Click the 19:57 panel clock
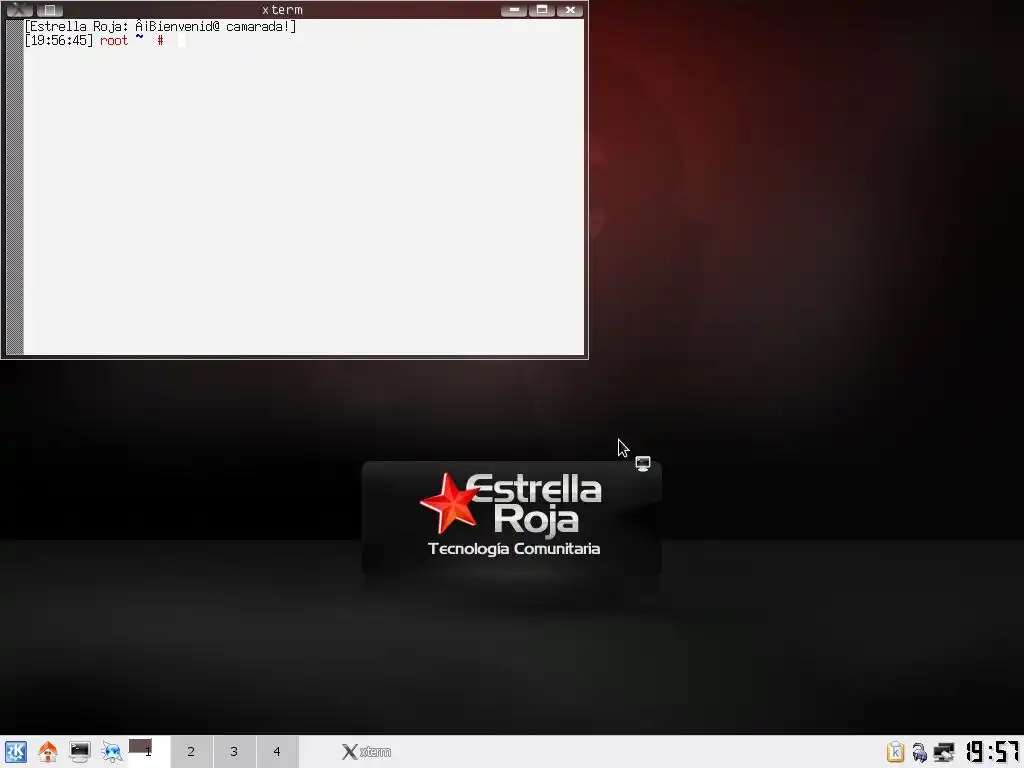 (992, 752)
